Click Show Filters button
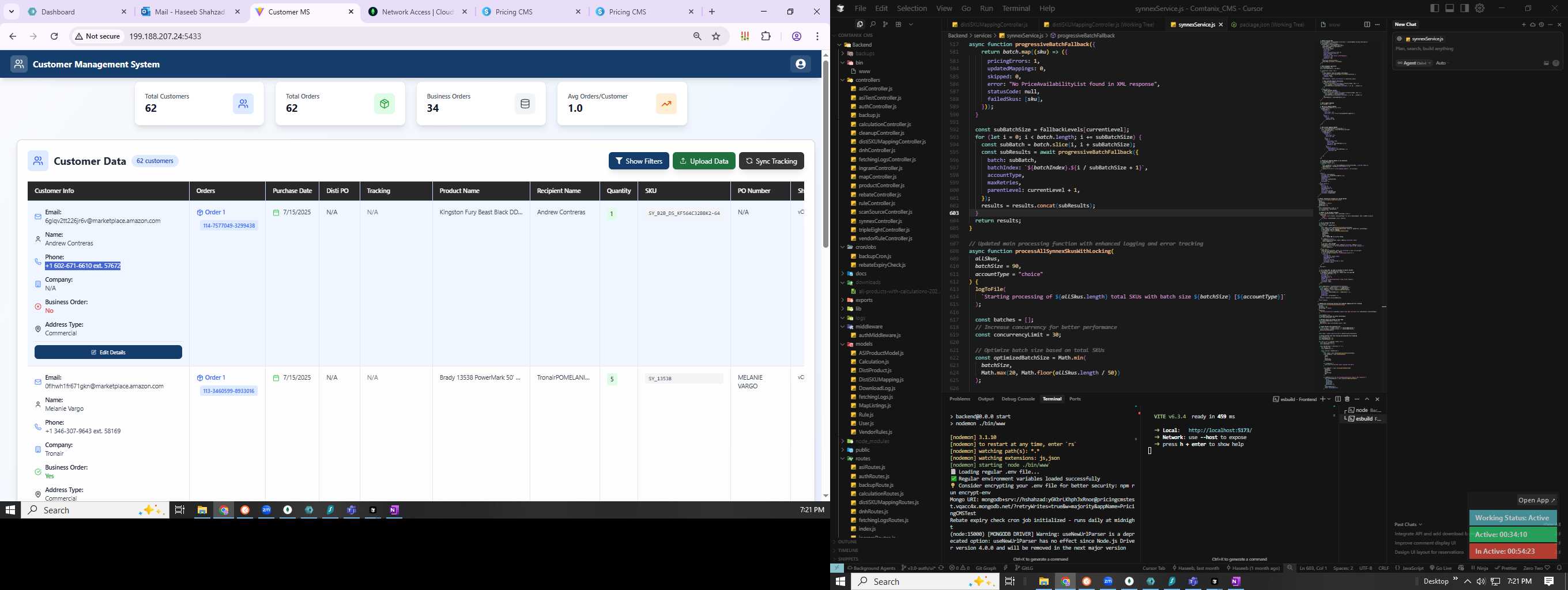 click(639, 161)
